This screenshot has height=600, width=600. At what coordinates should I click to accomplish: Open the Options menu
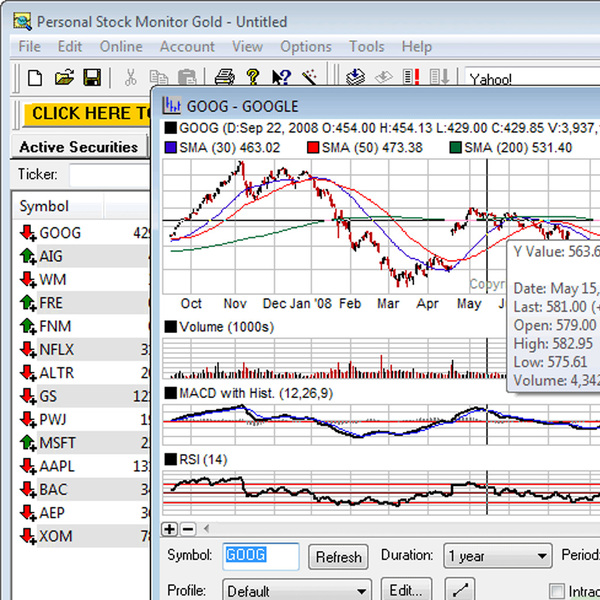[x=306, y=47]
